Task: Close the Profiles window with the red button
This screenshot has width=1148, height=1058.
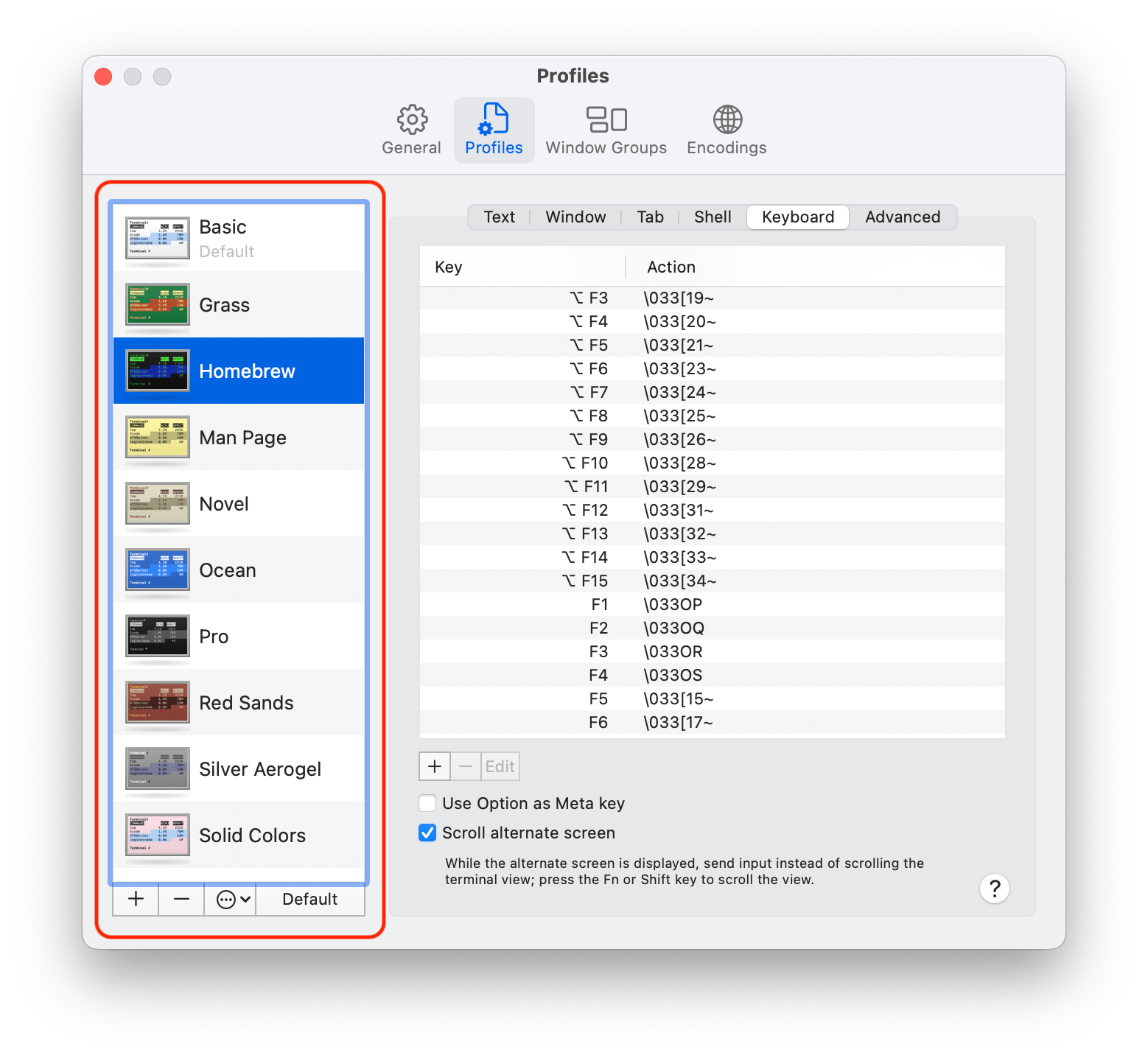Action: pyautogui.click(x=103, y=77)
